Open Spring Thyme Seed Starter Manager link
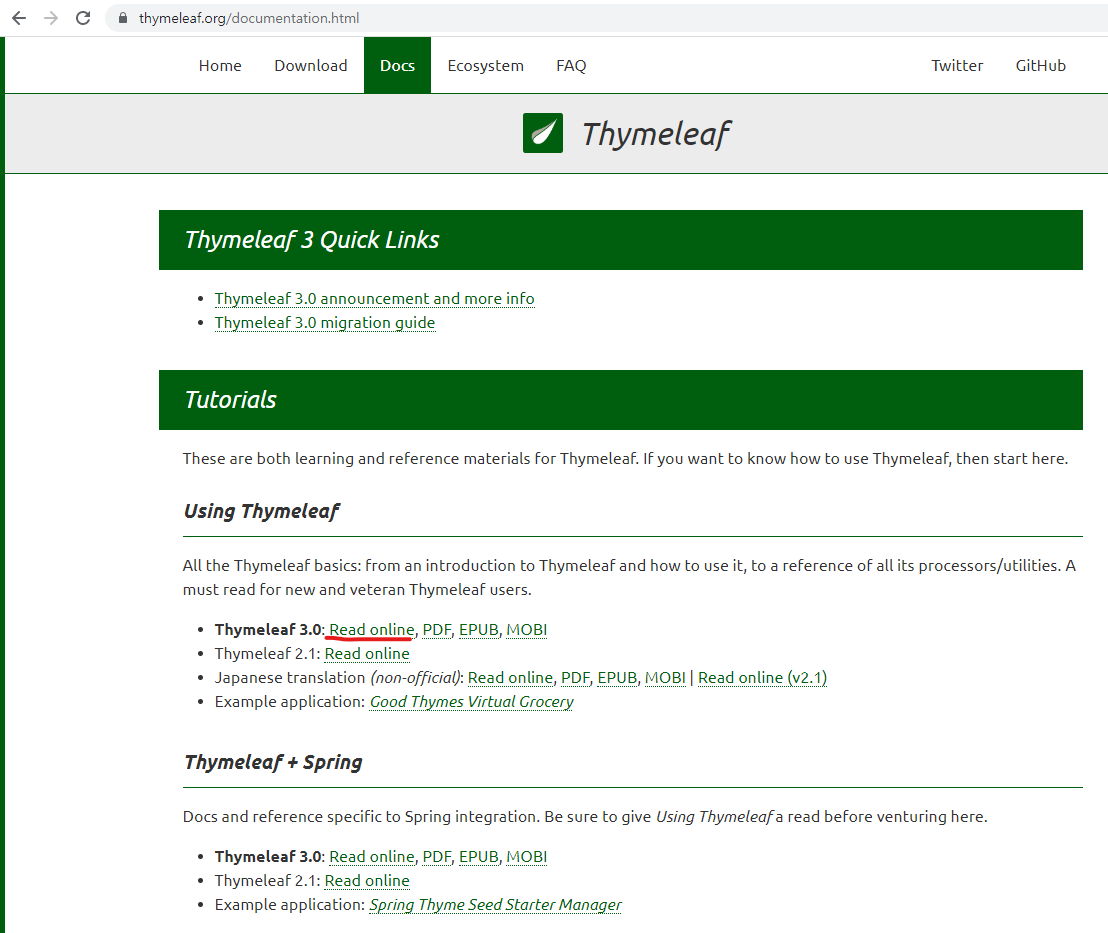Viewport: 1108px width, 933px height. tap(495, 905)
